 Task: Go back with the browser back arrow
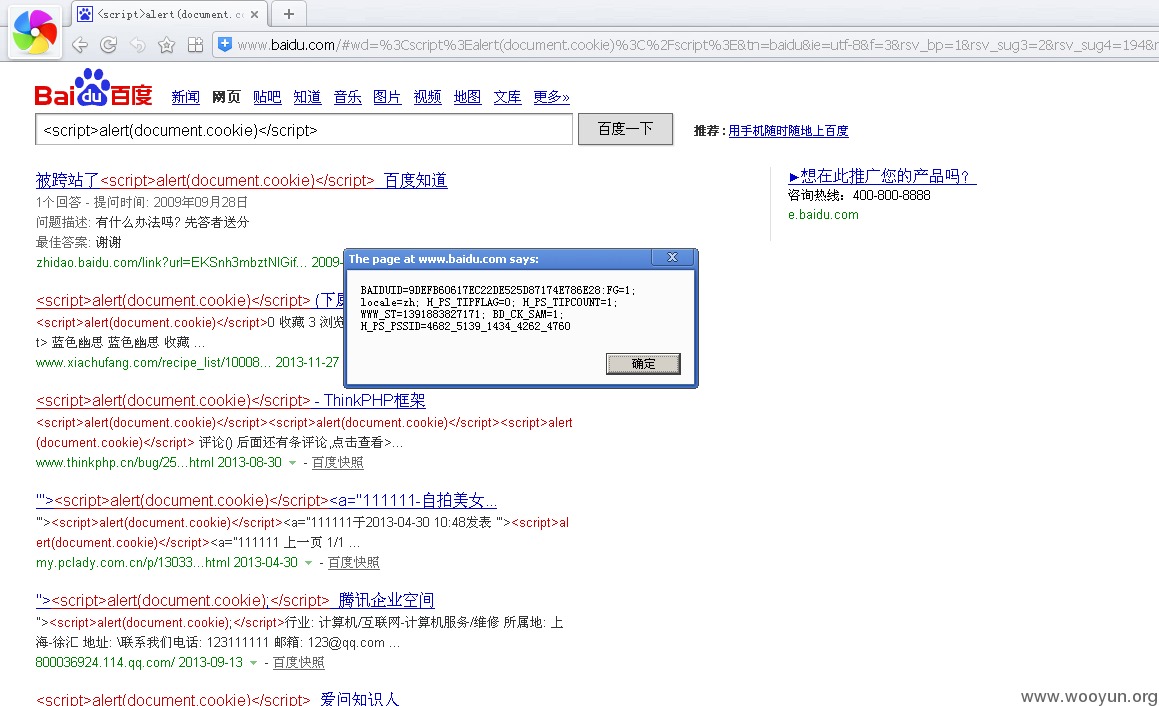pos(80,45)
